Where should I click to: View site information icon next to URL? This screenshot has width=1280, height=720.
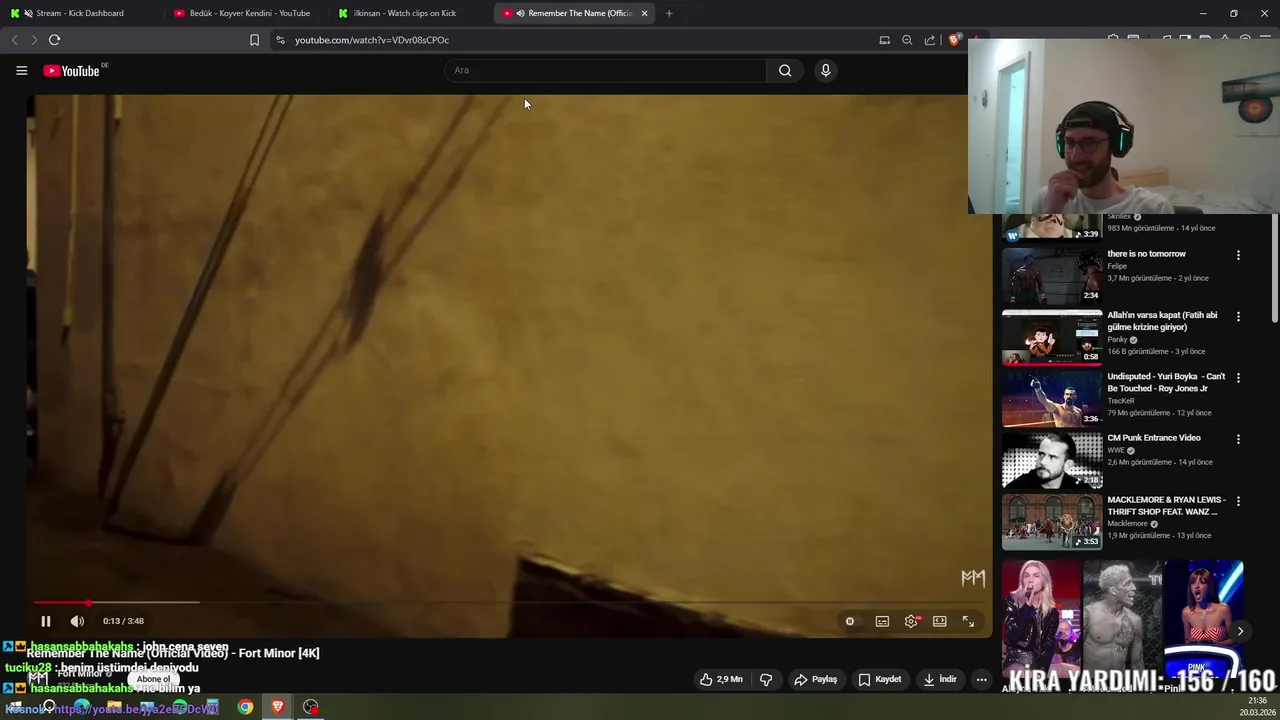[280, 40]
